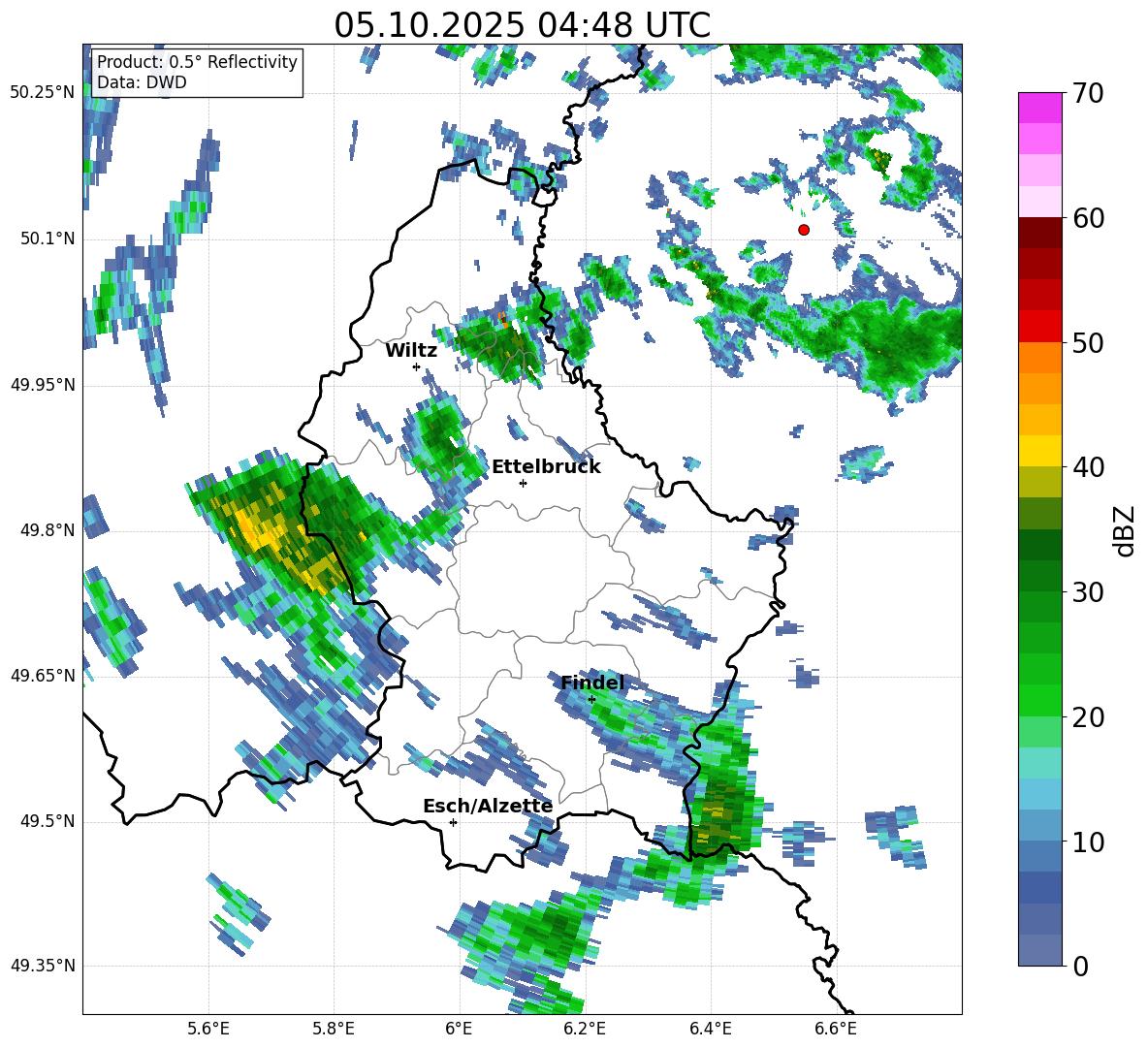Click the cross marker below the Wiltz label
This screenshot has height=1048, width=1148.
point(417,366)
